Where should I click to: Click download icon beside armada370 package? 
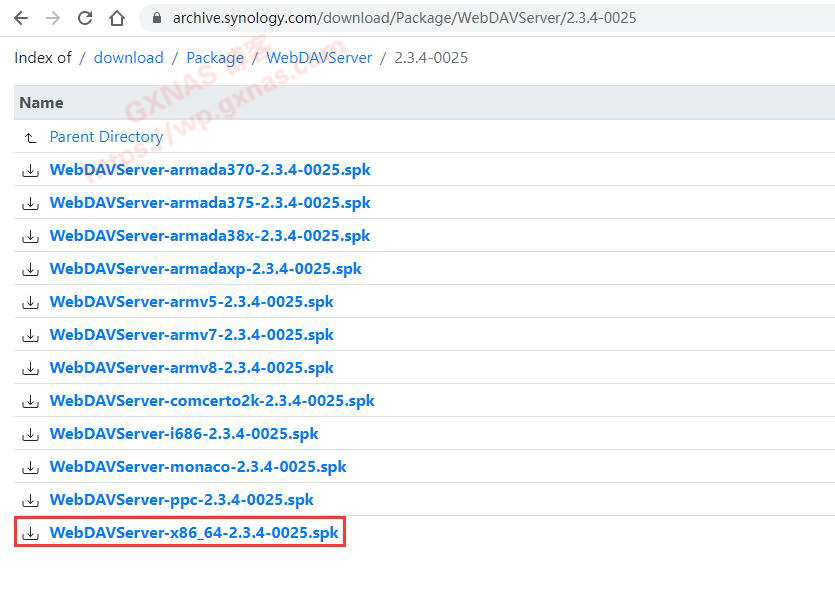point(30,170)
